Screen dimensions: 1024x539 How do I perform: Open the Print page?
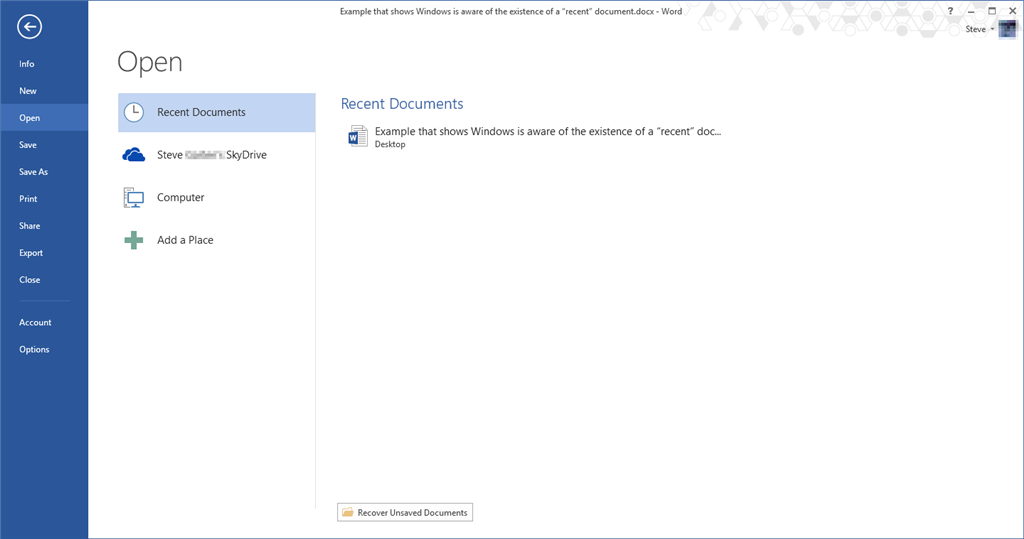coord(44,199)
